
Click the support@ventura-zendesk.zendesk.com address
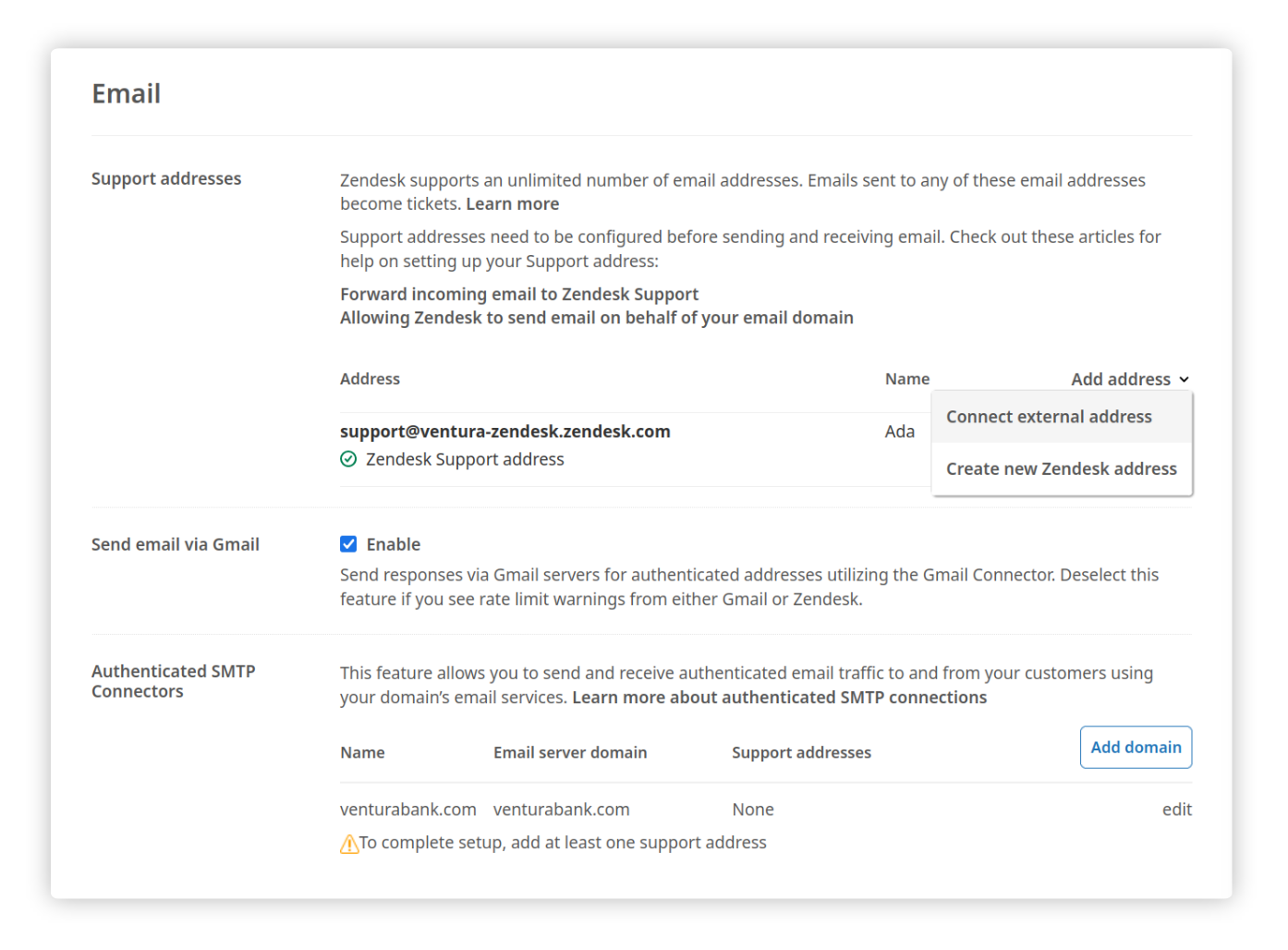pyautogui.click(x=505, y=432)
